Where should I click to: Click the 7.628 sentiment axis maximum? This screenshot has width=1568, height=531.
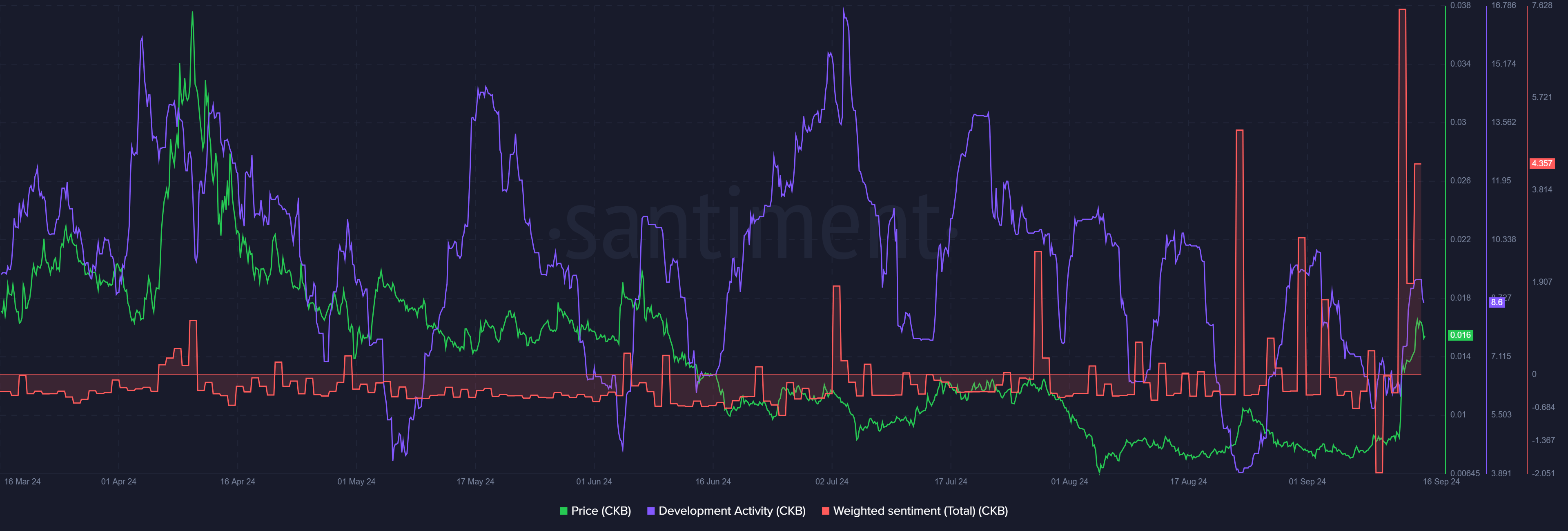[x=1542, y=5]
